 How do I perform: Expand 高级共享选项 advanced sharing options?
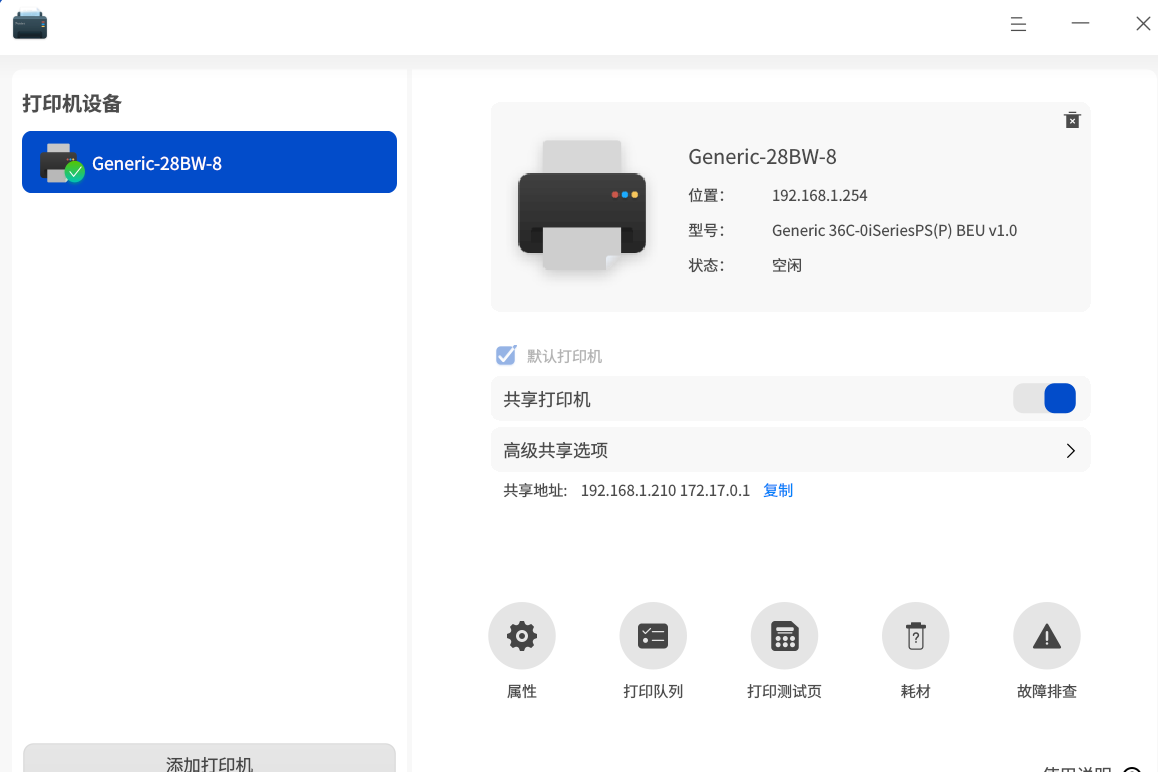click(790, 450)
